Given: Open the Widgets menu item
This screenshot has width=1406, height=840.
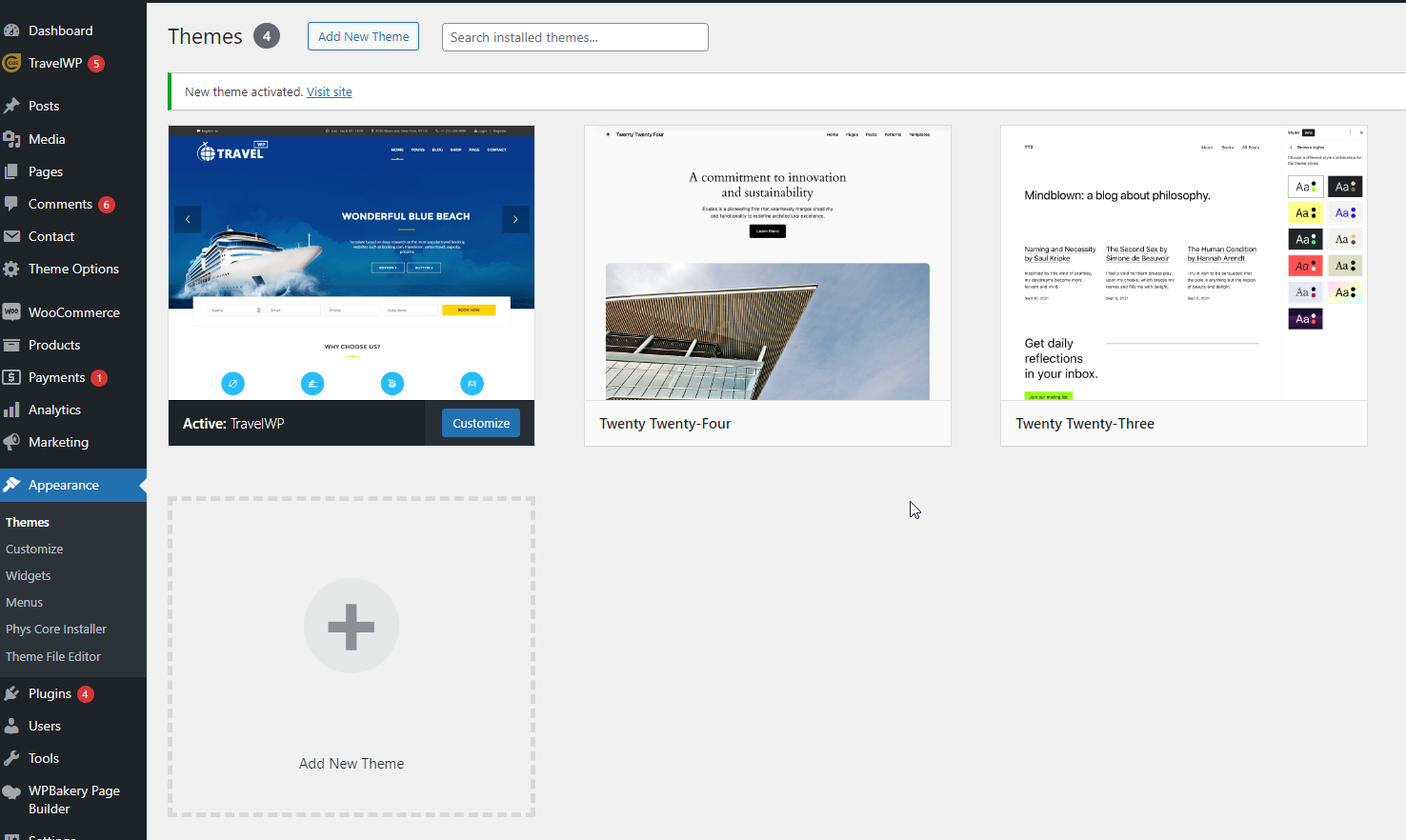Looking at the screenshot, I should (x=29, y=575).
